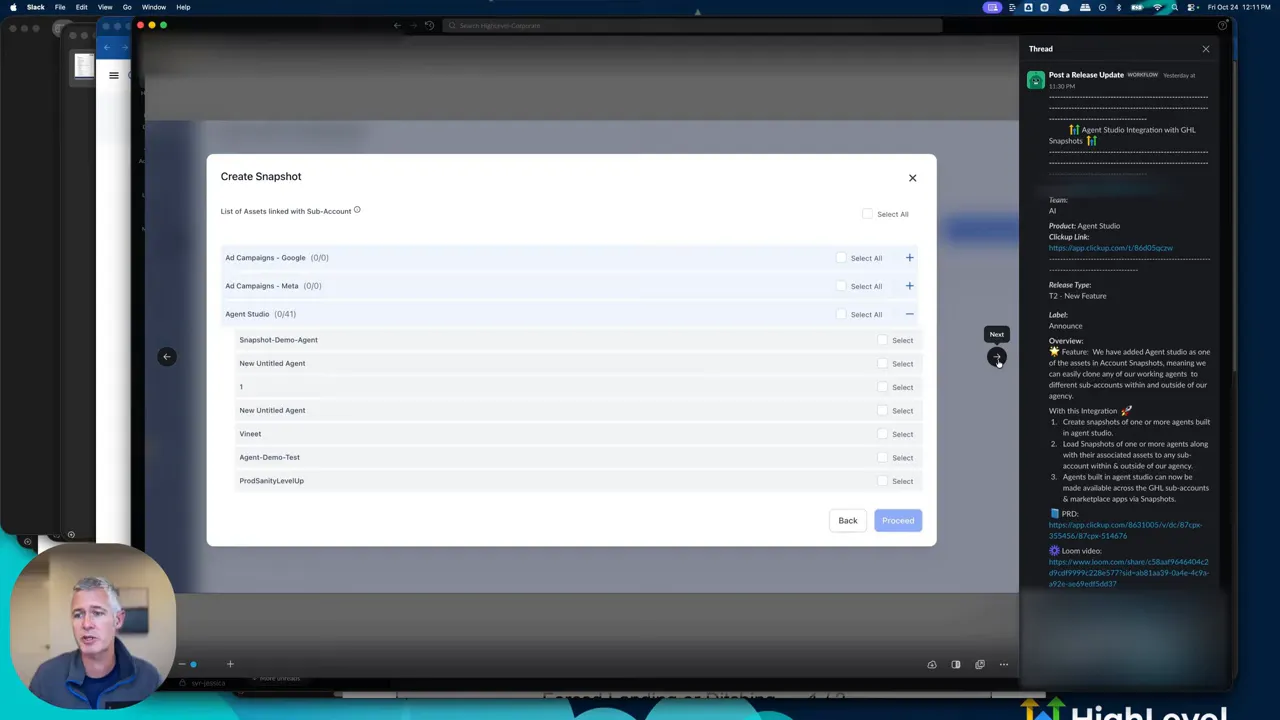Click the Slack search field
This screenshot has height=720, width=1280.
(x=690, y=25)
